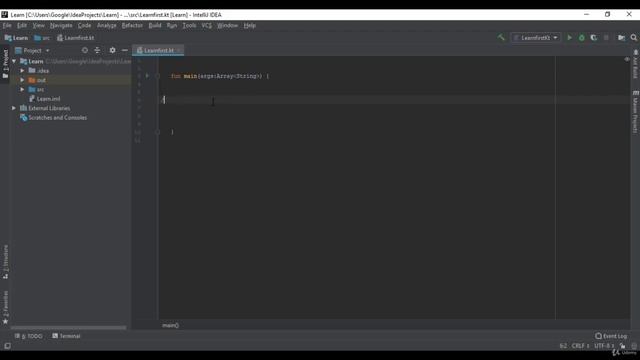Click the CRLF line separator selector
Screen dimensions: 640x360
(580, 346)
